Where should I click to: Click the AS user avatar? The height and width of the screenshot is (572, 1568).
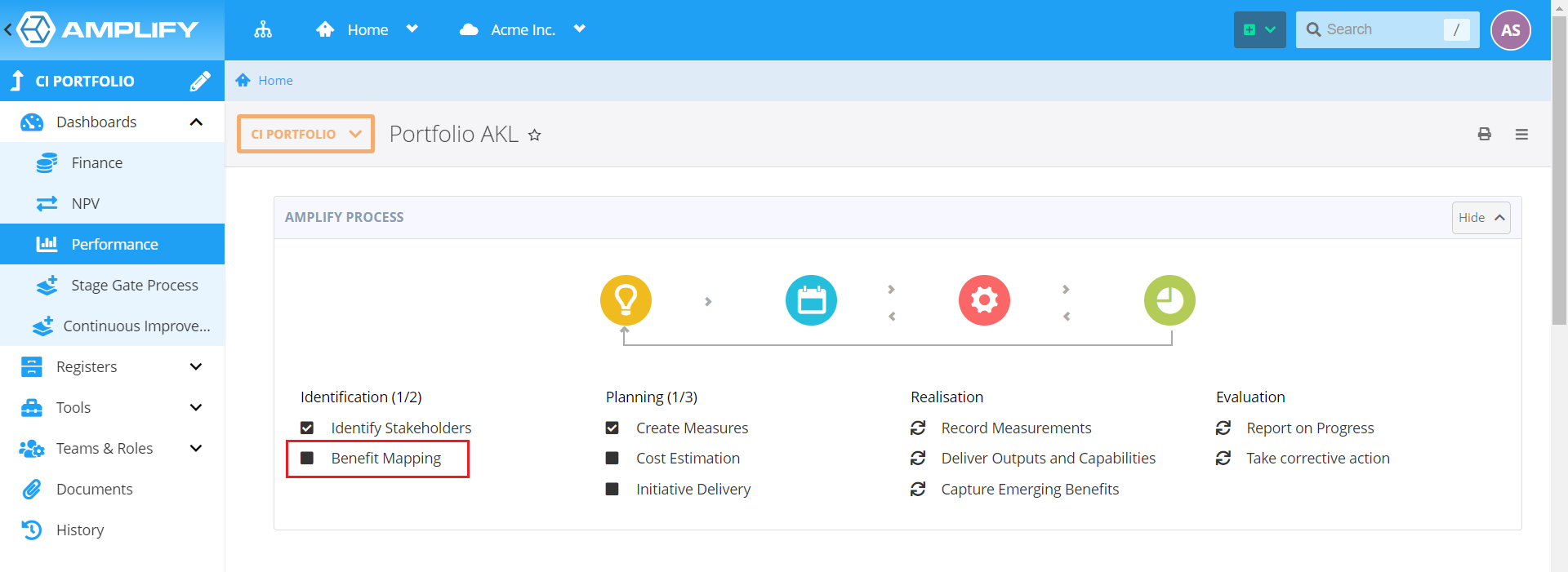(1511, 30)
